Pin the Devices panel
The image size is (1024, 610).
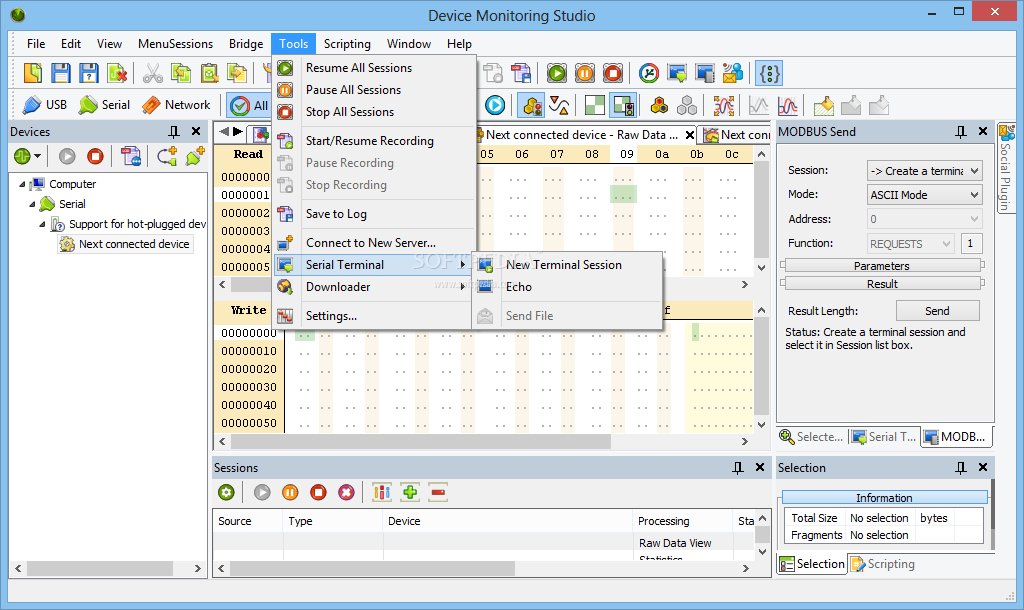click(174, 132)
